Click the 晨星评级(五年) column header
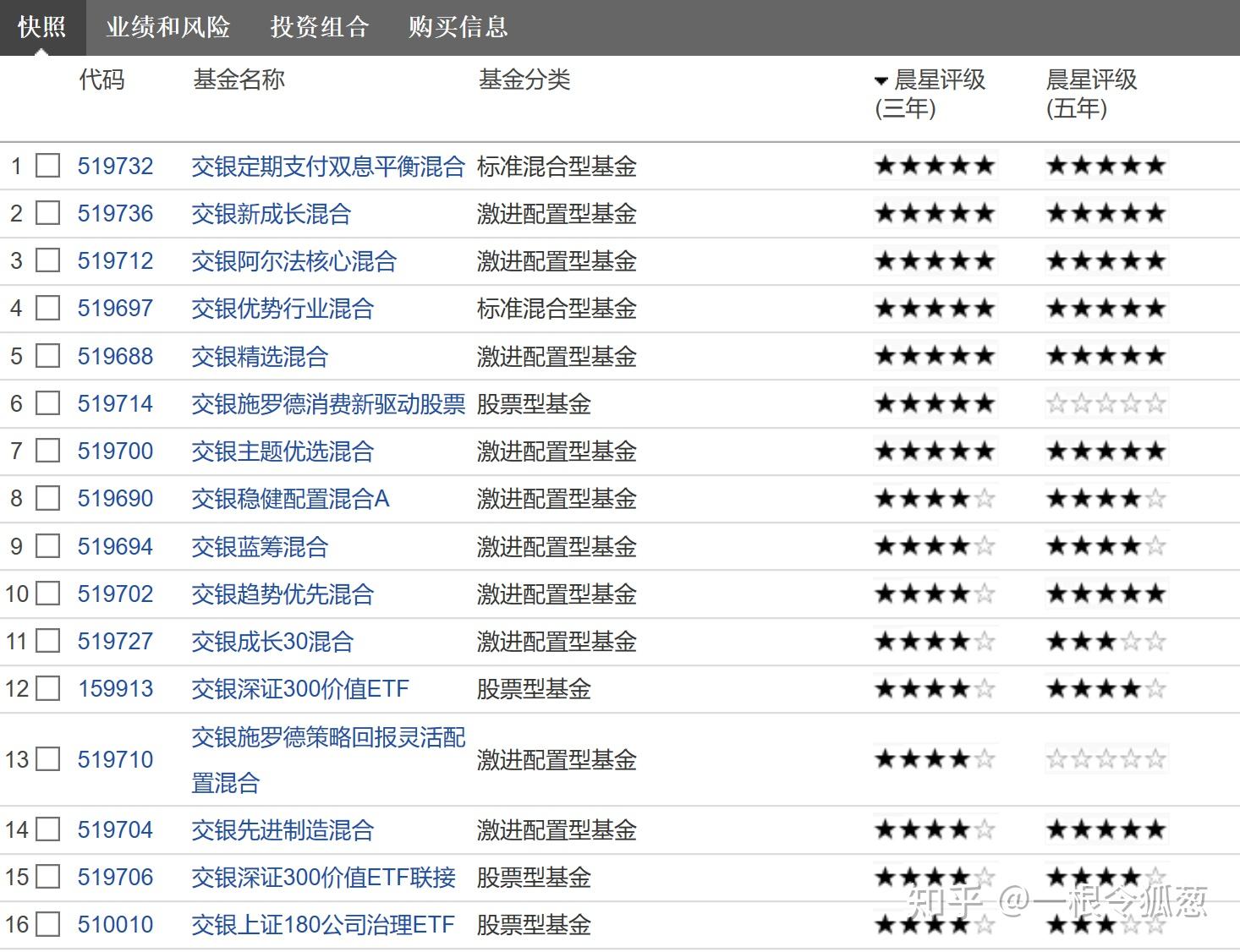Viewport: 1240px width, 952px height. pos(1091,94)
